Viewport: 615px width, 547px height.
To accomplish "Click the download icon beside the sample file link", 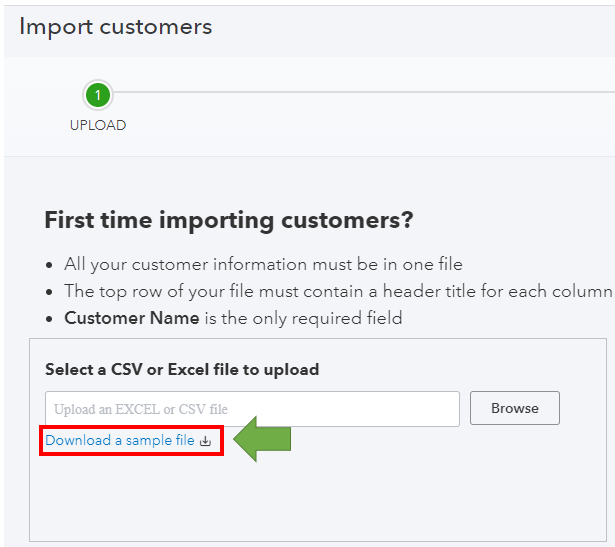I will [206, 441].
